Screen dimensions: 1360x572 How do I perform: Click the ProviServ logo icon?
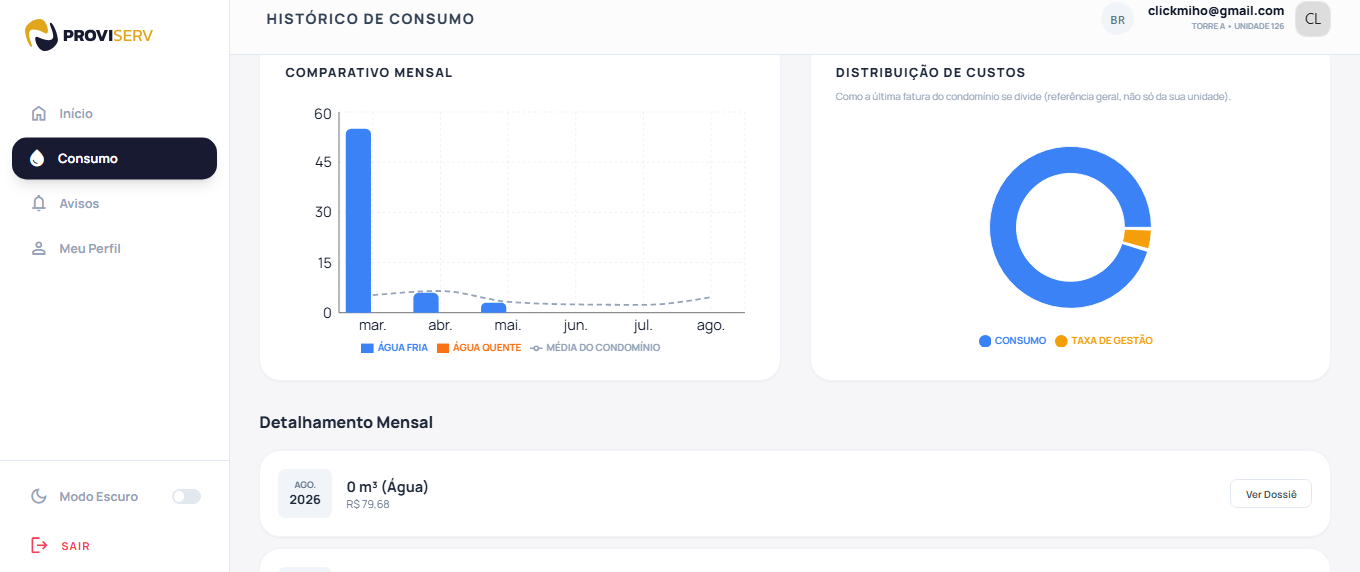[41, 35]
